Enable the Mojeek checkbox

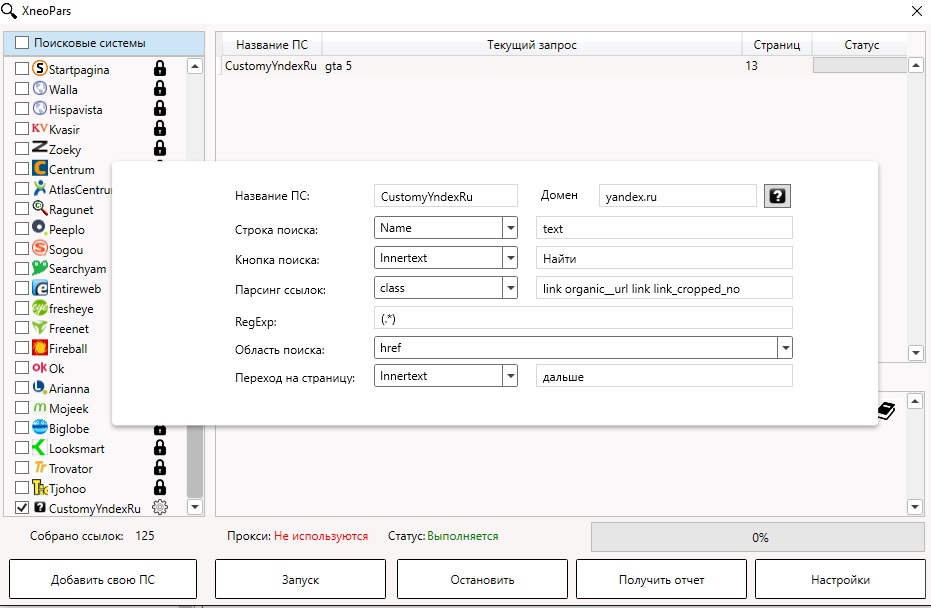22,408
